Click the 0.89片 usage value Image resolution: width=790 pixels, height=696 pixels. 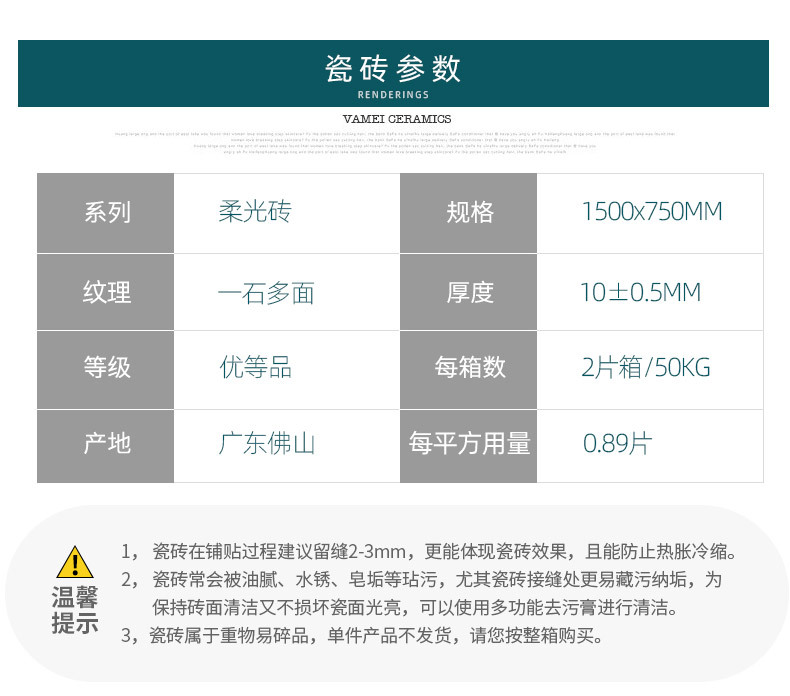(x=617, y=444)
